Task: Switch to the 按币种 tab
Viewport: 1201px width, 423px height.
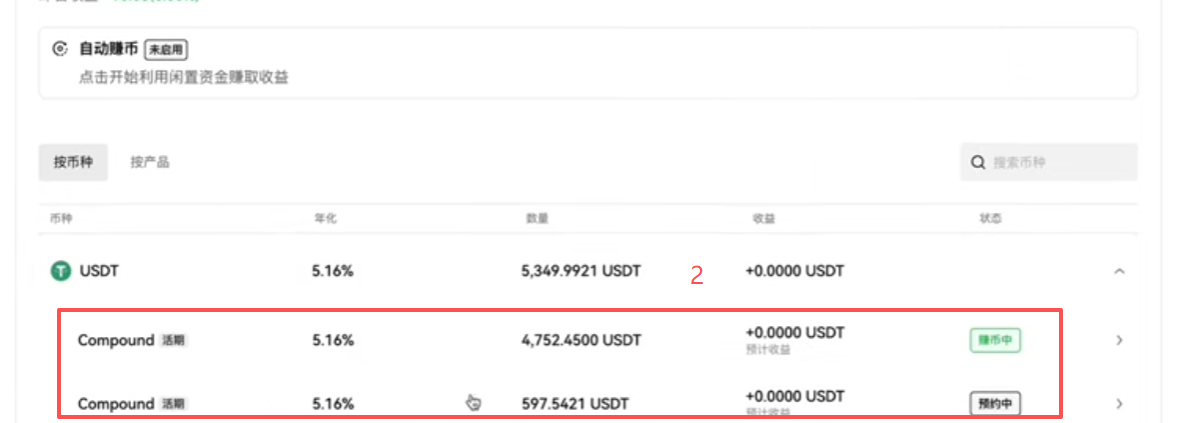Action: click(x=73, y=162)
